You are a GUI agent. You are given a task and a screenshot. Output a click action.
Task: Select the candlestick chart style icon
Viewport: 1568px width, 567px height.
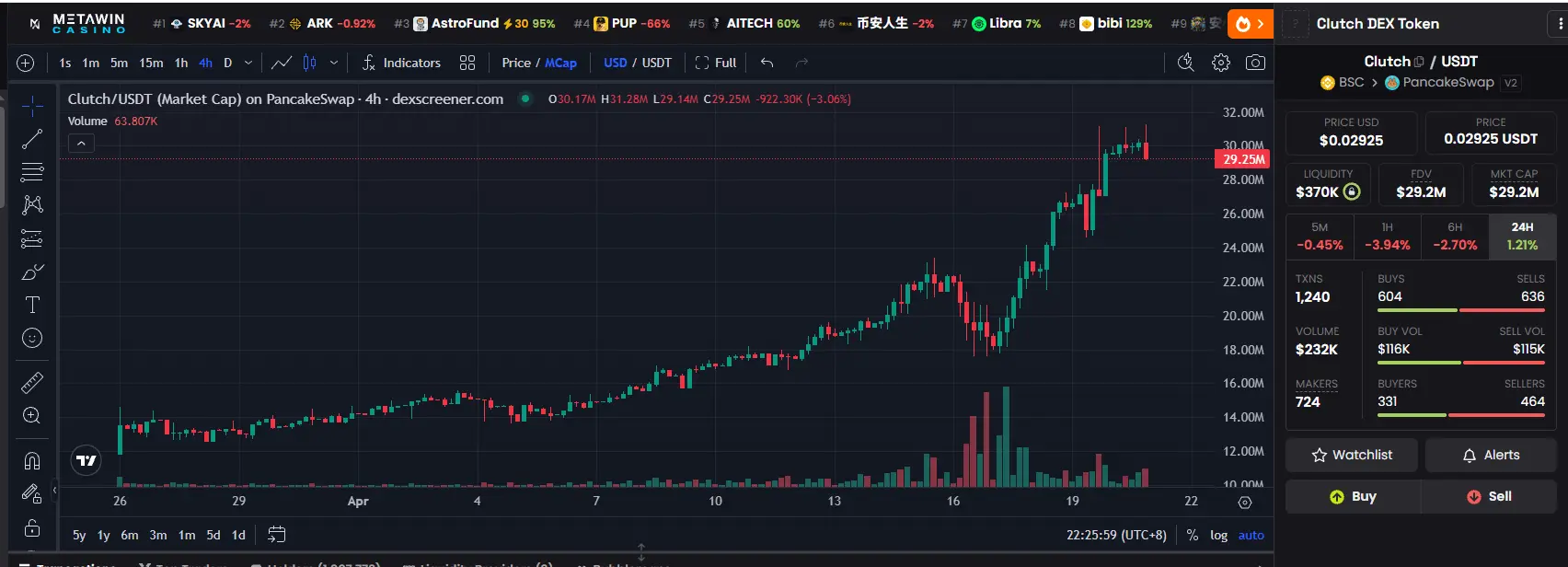coord(310,63)
